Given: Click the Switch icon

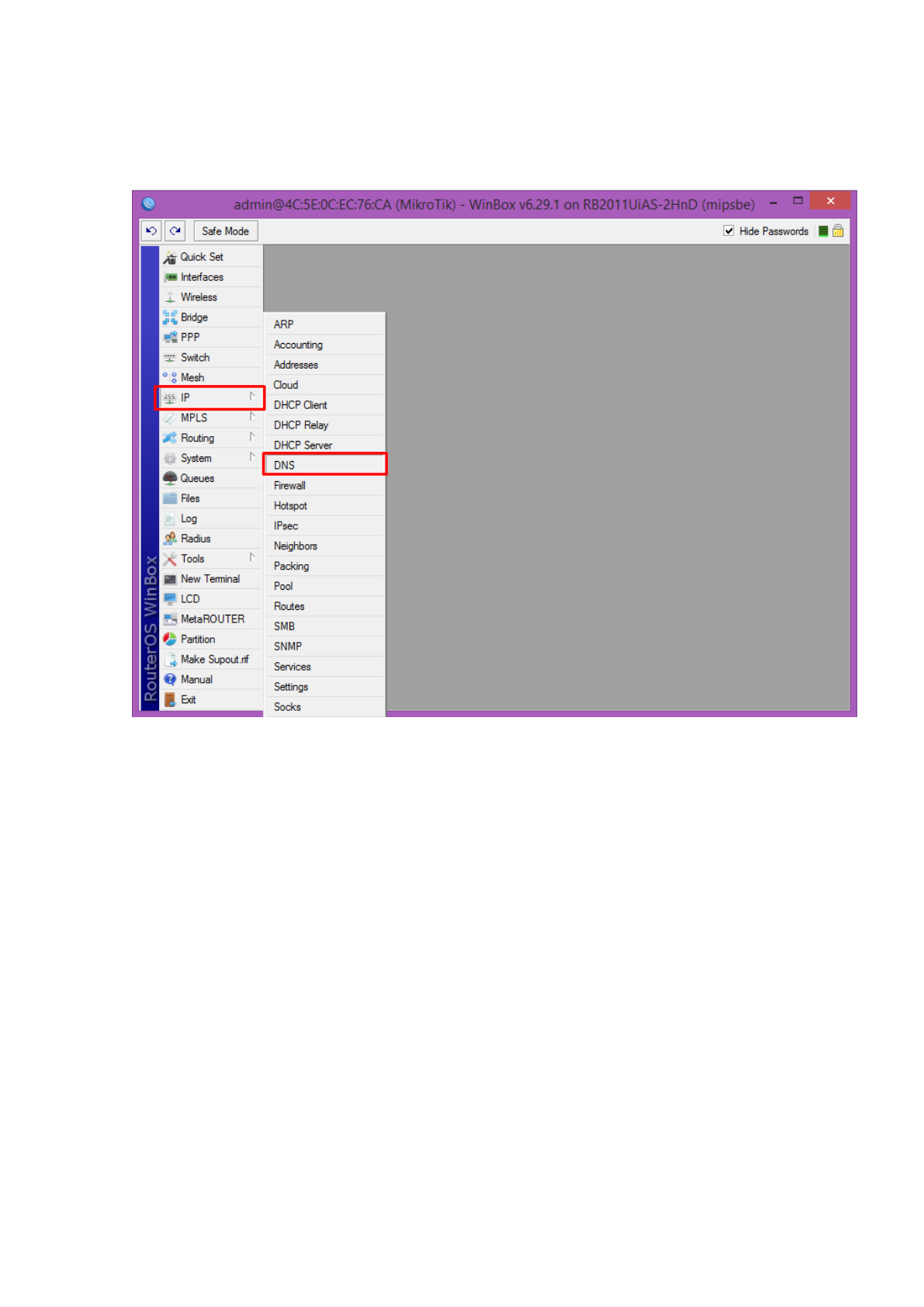Looking at the screenshot, I should (170, 358).
